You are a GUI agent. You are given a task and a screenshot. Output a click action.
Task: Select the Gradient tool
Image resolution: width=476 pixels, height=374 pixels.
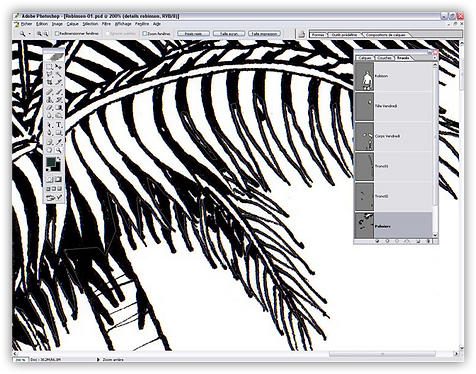tap(59, 108)
